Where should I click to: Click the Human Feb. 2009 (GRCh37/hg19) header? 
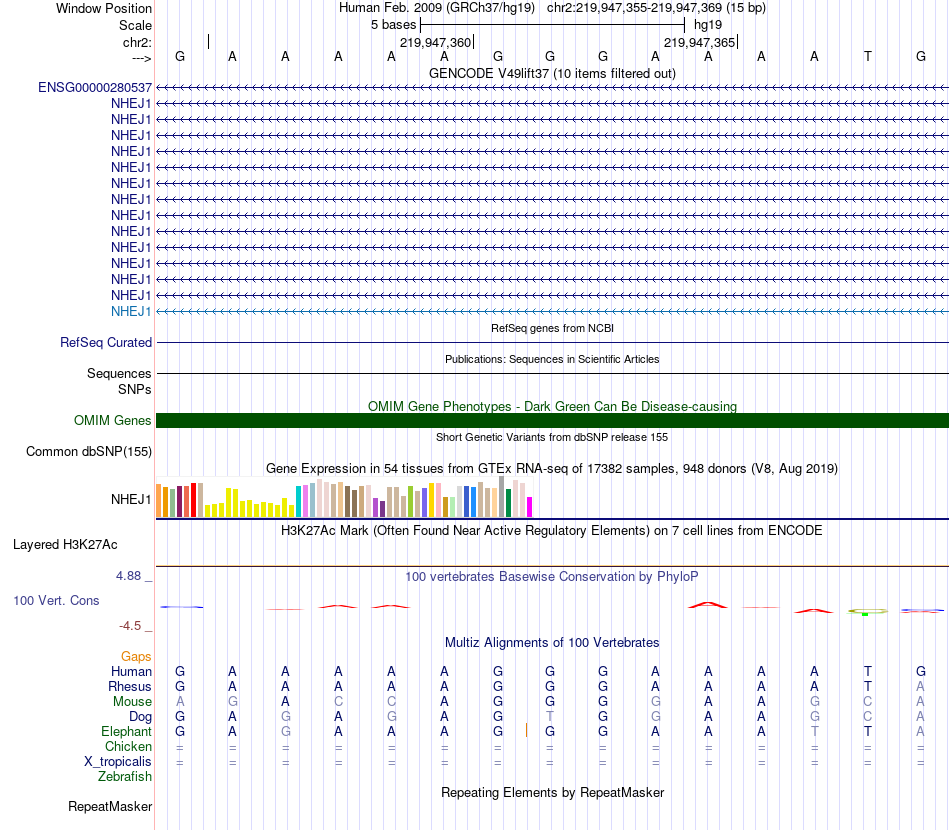click(436, 8)
